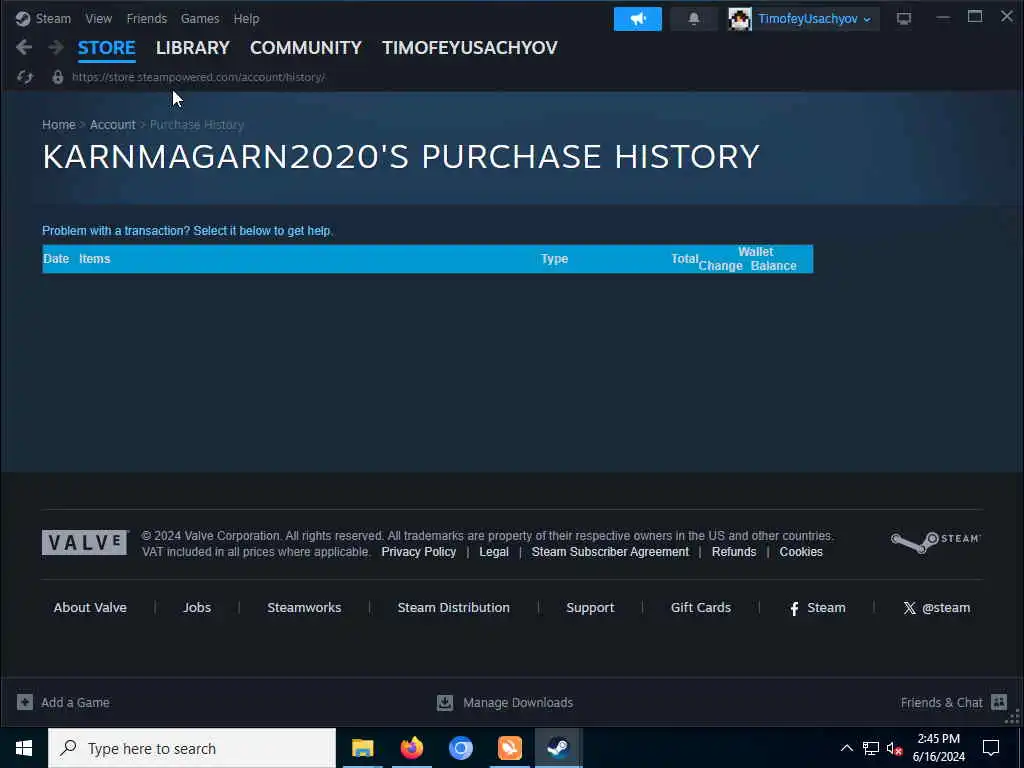The width and height of the screenshot is (1024, 768).
Task: Open Manage Downloads
Action: pos(505,703)
